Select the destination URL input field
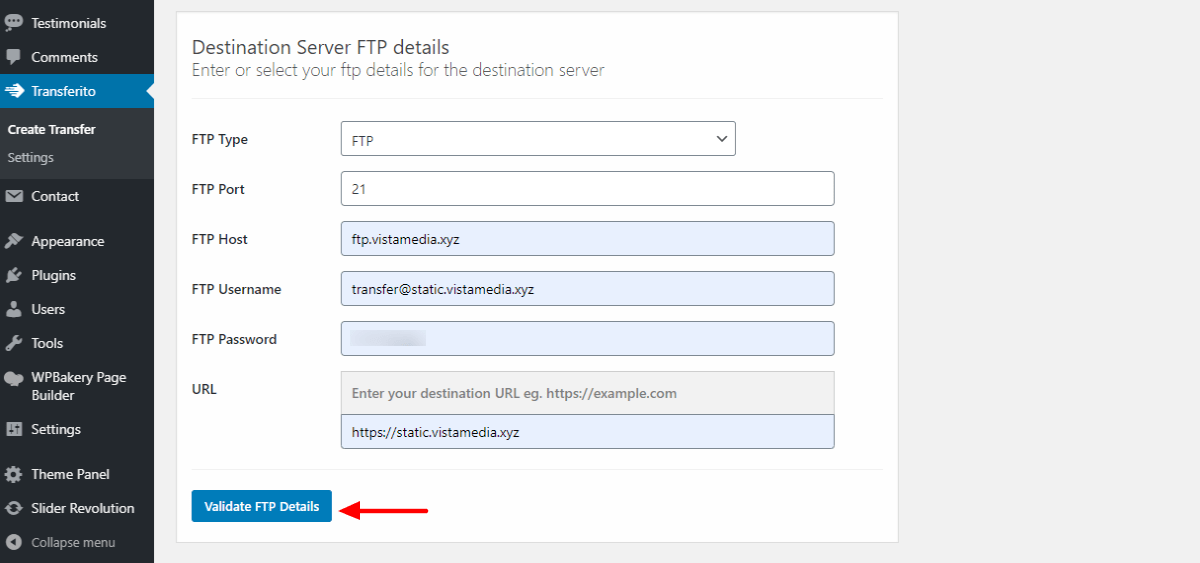1200x563 pixels. tap(587, 431)
